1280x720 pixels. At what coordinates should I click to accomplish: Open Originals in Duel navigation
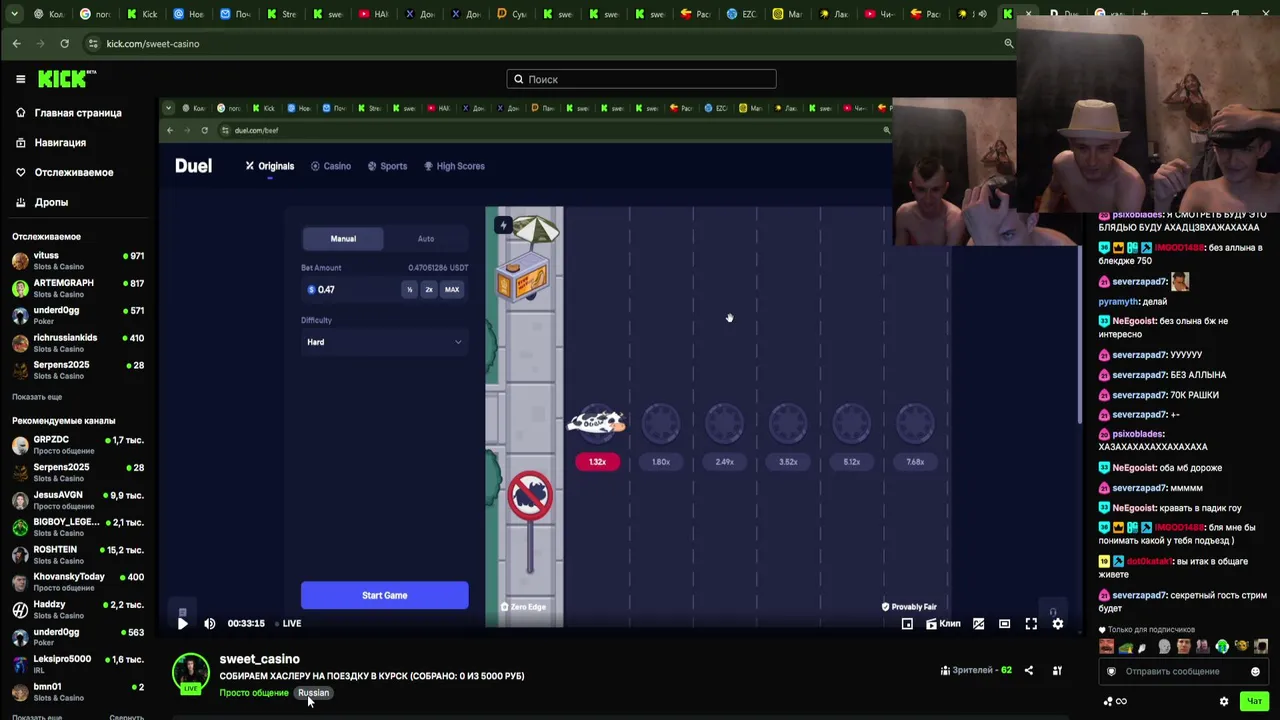[x=270, y=166]
